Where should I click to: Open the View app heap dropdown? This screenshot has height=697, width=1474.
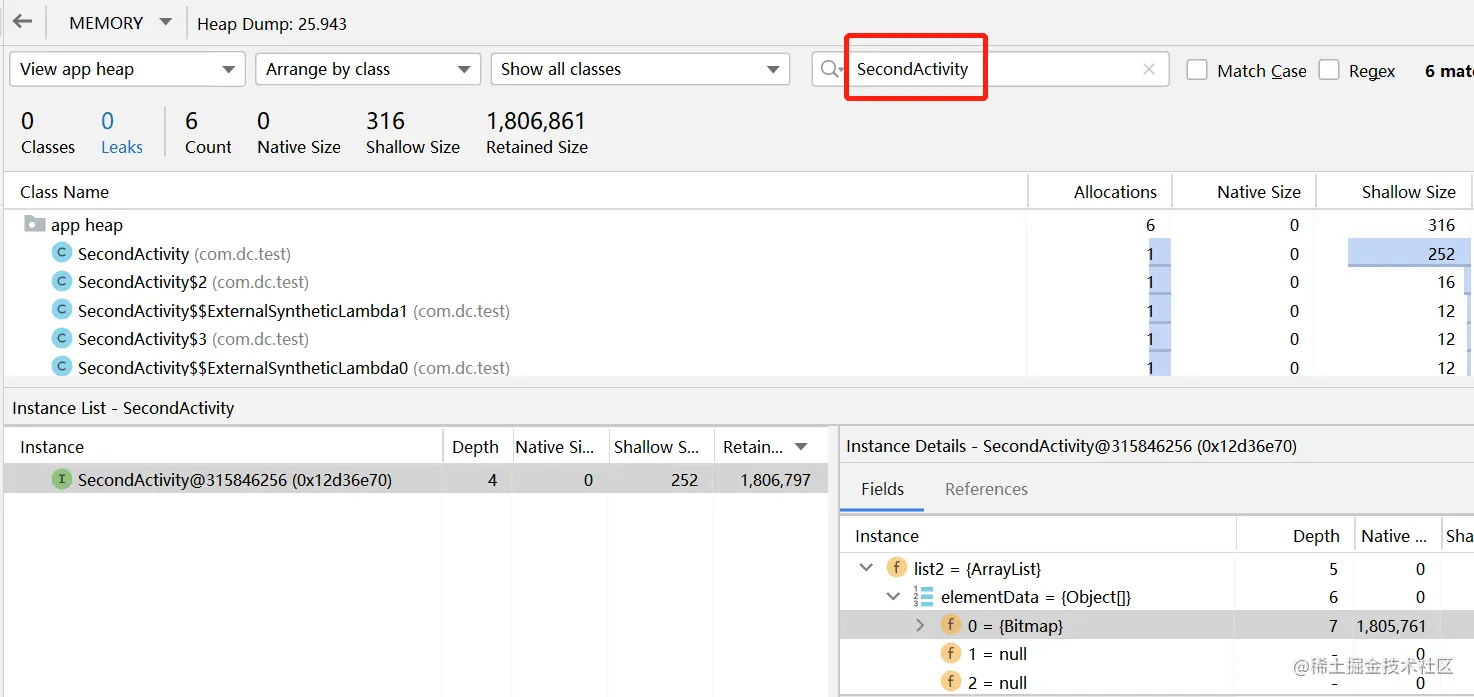tap(127, 69)
